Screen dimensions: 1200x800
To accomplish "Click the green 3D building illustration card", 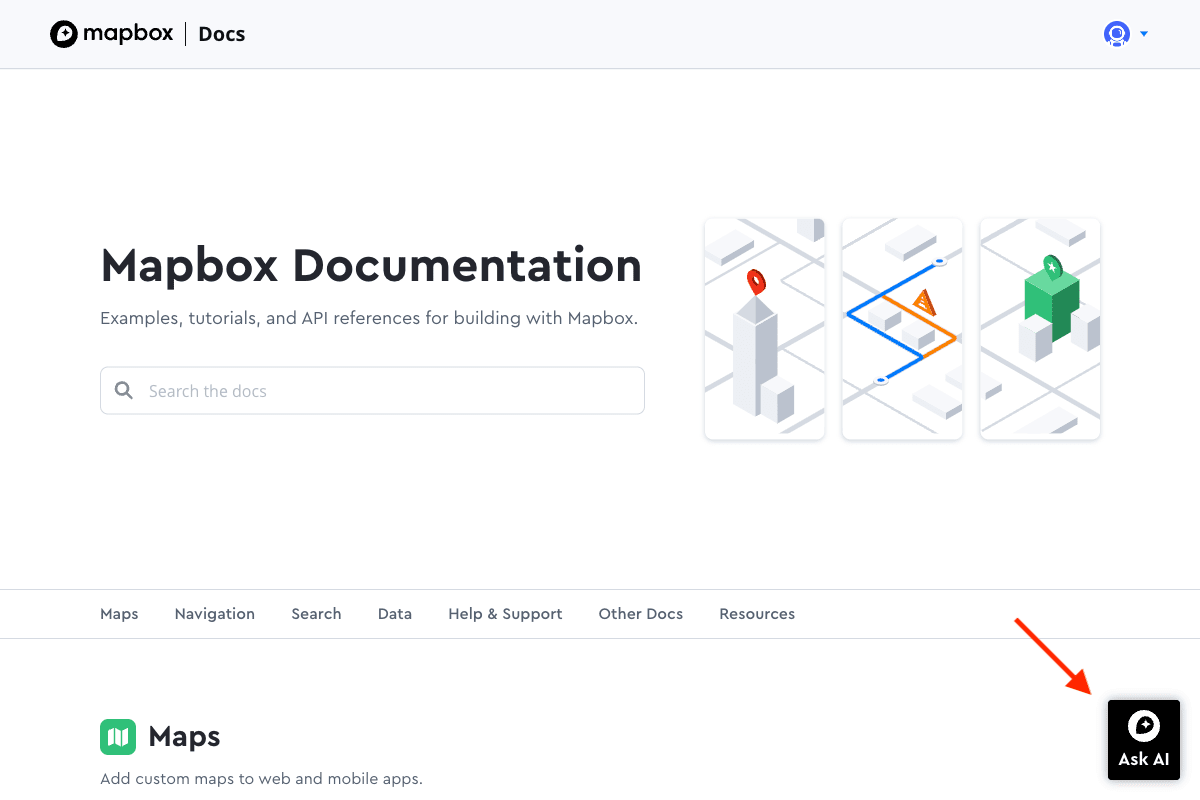I will point(1039,329).
